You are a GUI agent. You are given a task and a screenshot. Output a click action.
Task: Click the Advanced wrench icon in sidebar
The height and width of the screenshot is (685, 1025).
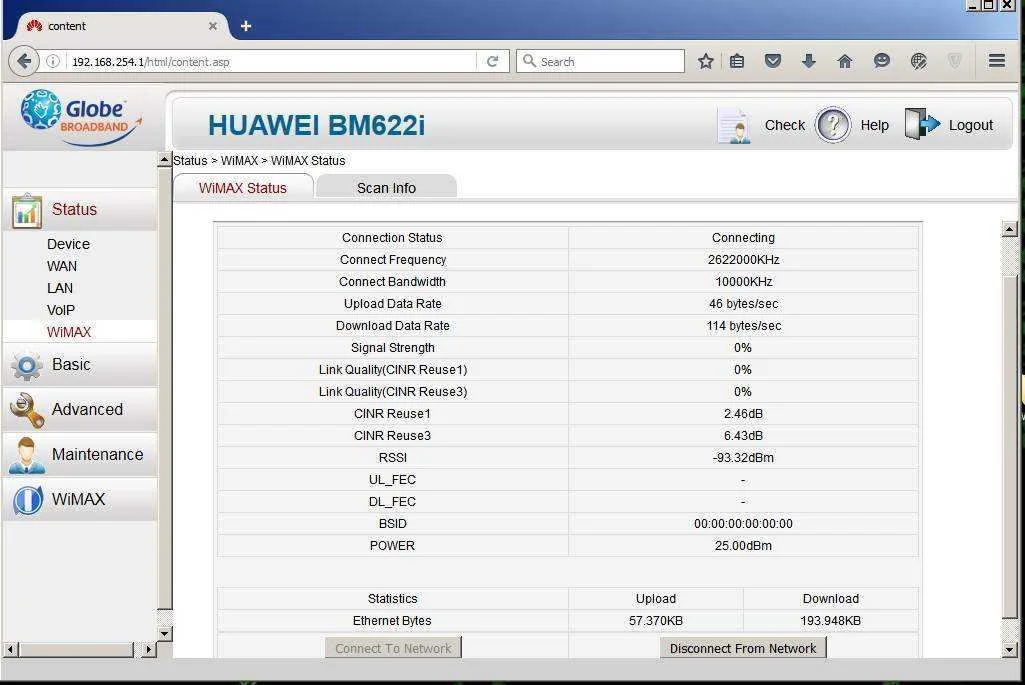click(x=27, y=410)
